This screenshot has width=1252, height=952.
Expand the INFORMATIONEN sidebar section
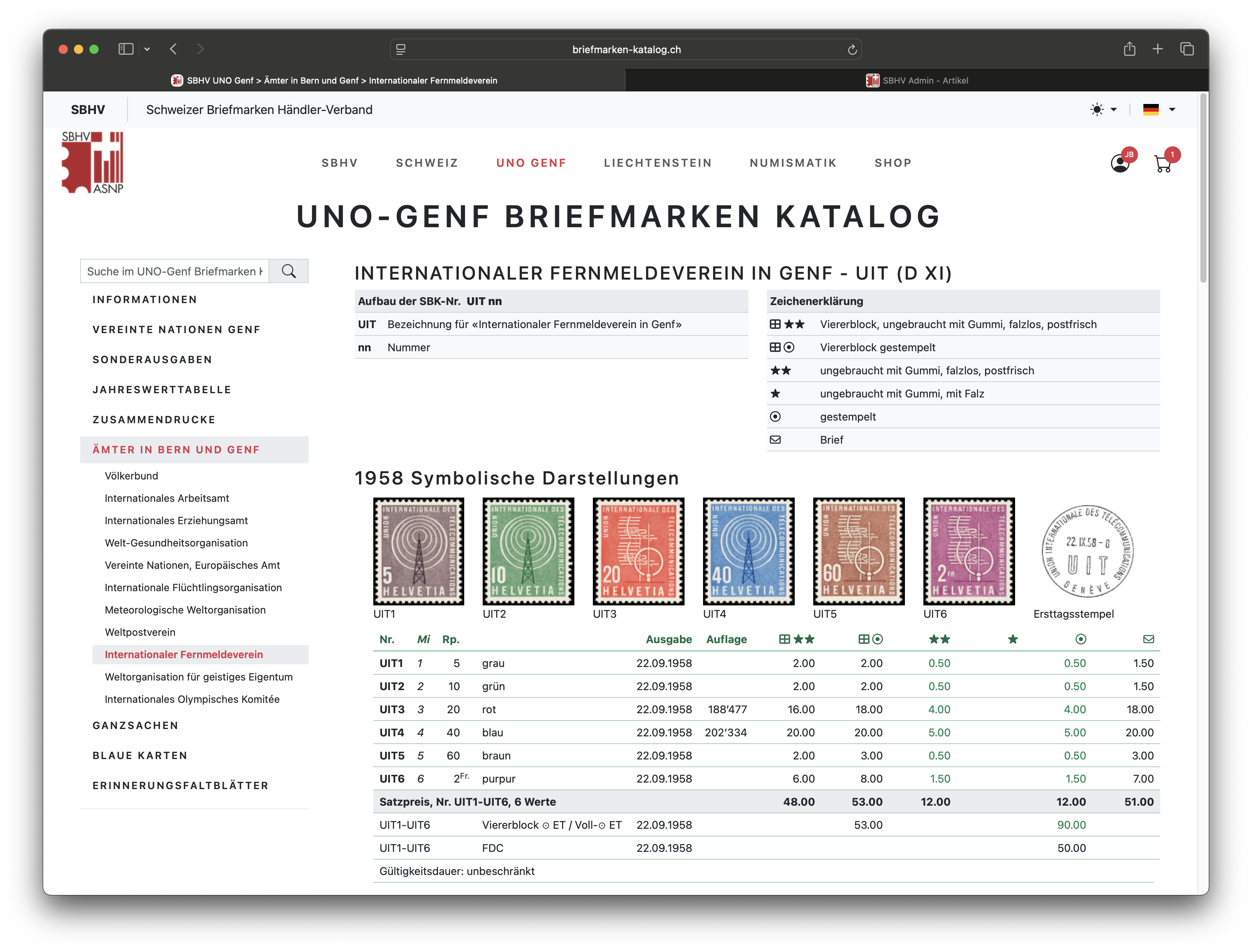coord(144,300)
